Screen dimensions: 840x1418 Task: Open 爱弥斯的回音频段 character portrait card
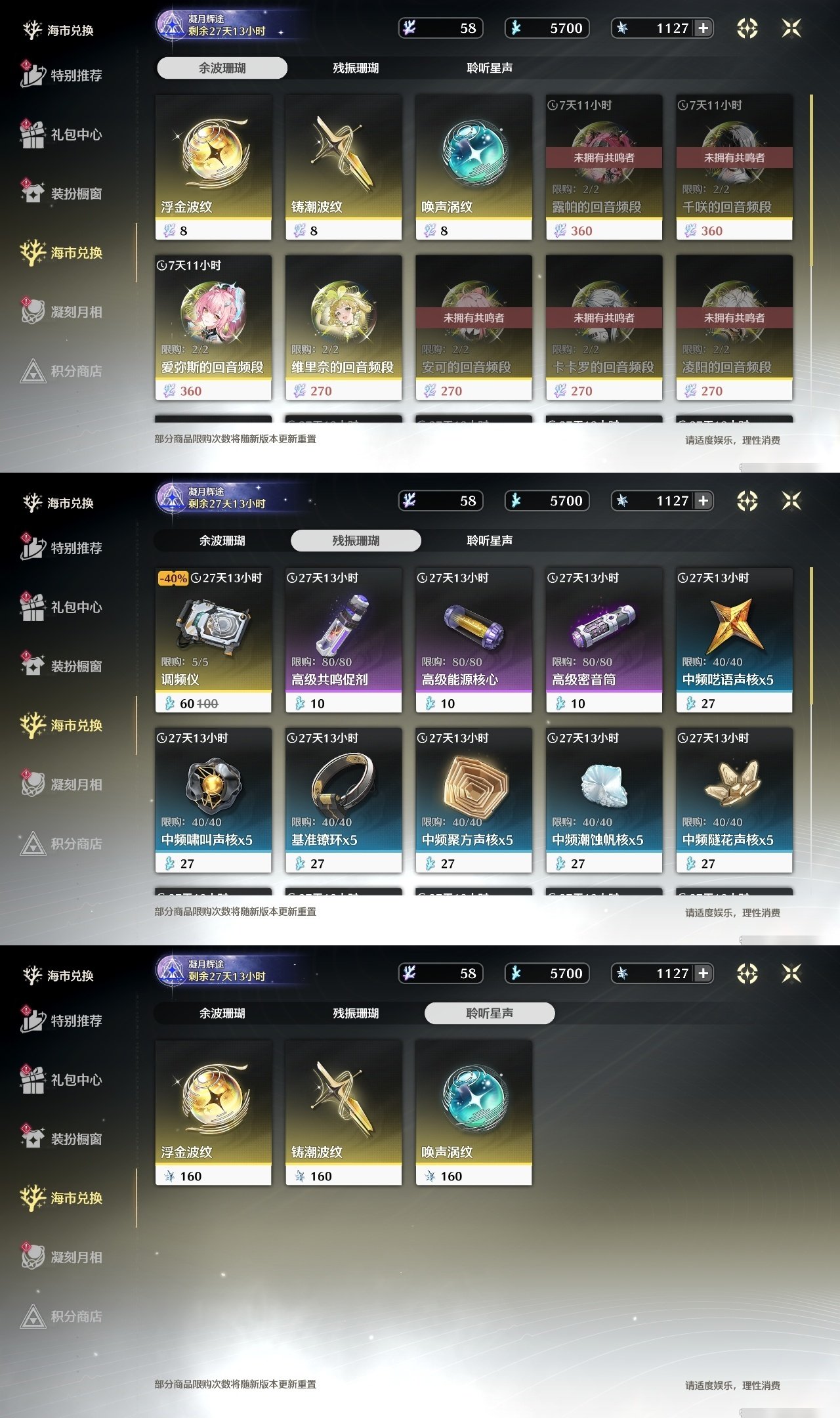click(213, 328)
